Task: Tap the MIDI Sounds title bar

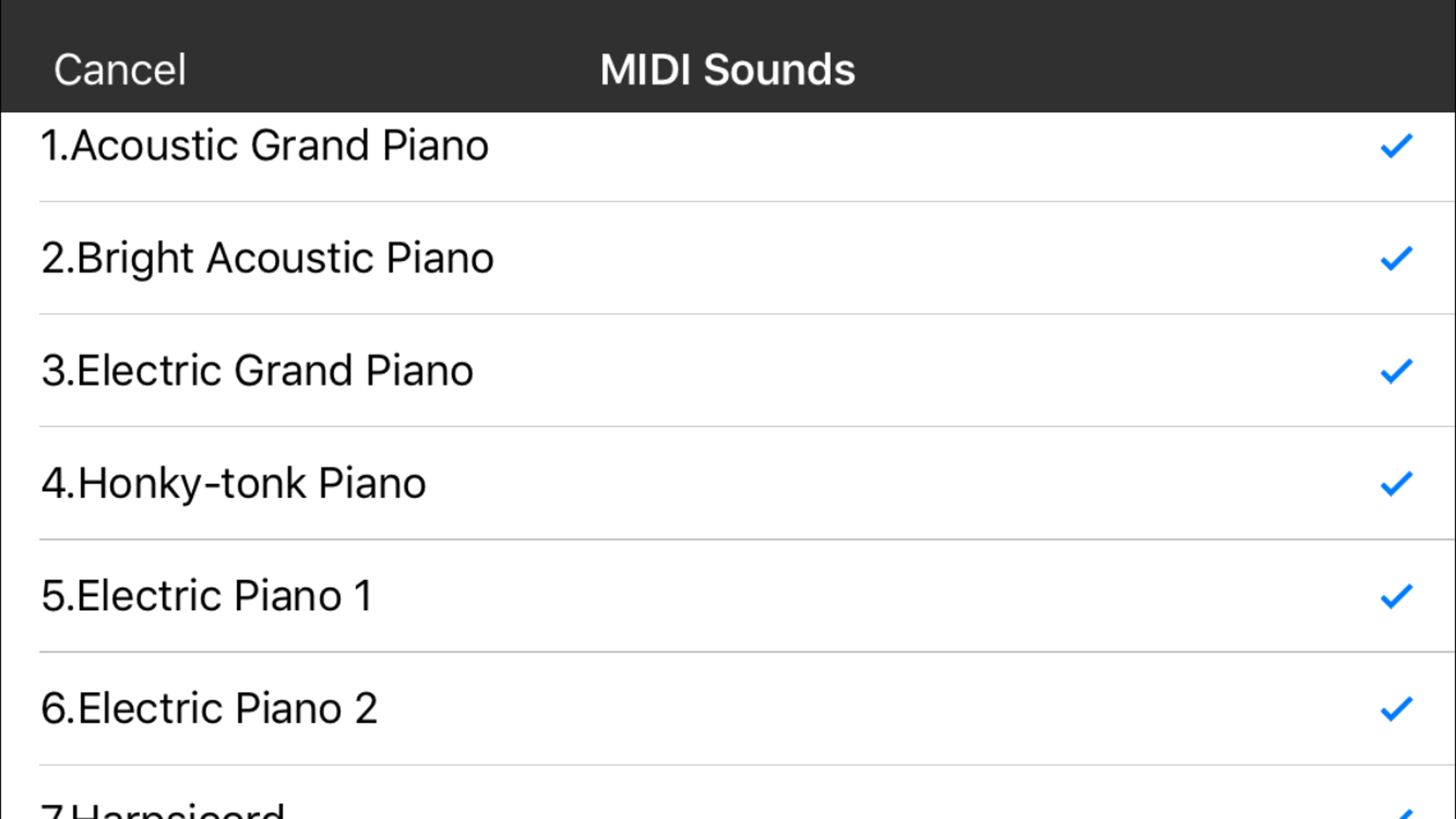Action: tap(727, 69)
